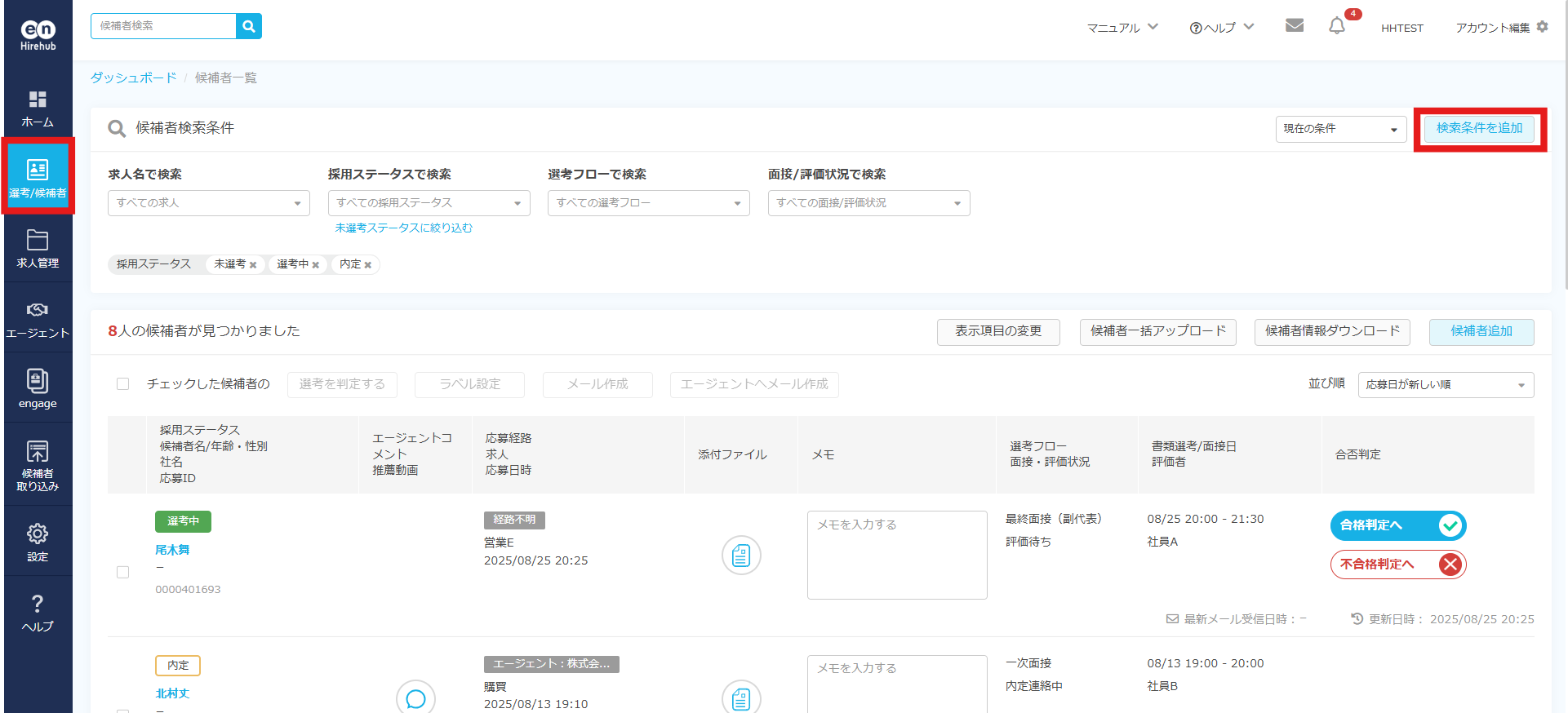Remove the 未選考 filter tag
Image resolution: width=1568 pixels, height=713 pixels.
[x=253, y=265]
